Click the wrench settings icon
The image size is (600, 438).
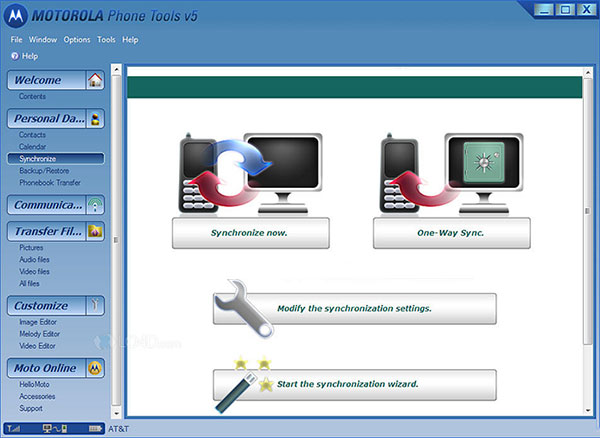[243, 308]
